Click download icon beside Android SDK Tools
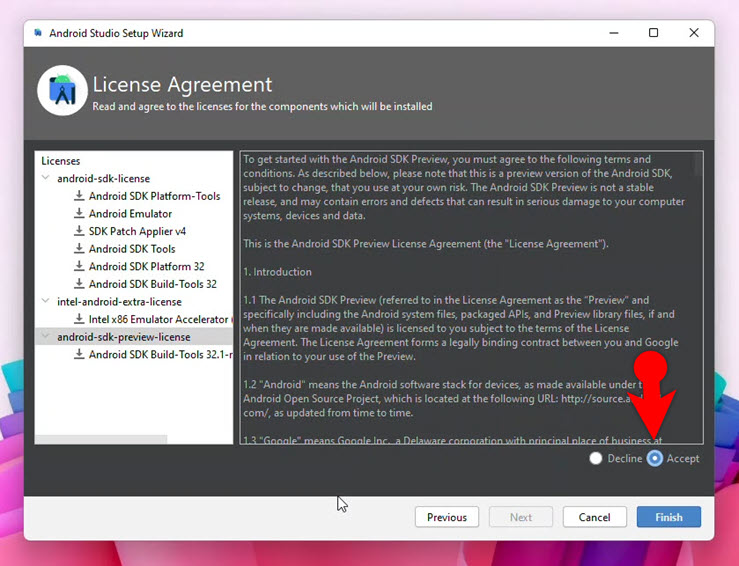The height and width of the screenshot is (566, 739). (79, 248)
